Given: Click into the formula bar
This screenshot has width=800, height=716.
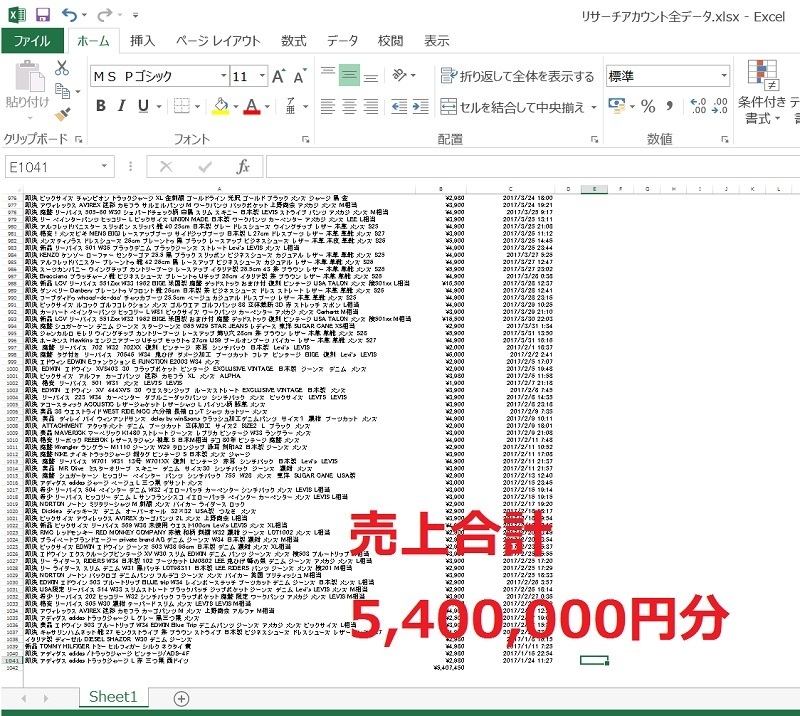Looking at the screenshot, I should pos(533,167).
